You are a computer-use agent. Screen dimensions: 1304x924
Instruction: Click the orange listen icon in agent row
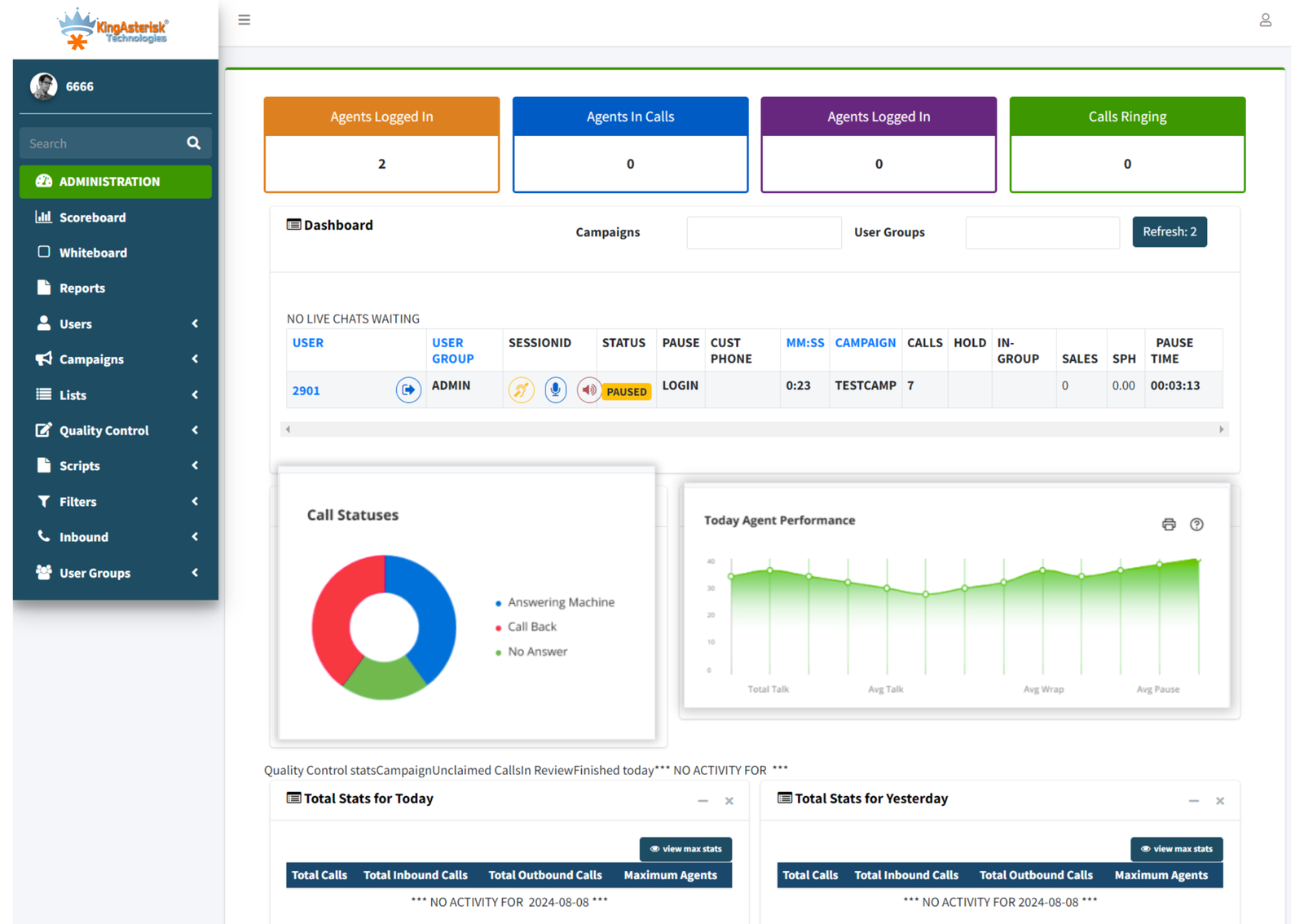tap(521, 390)
